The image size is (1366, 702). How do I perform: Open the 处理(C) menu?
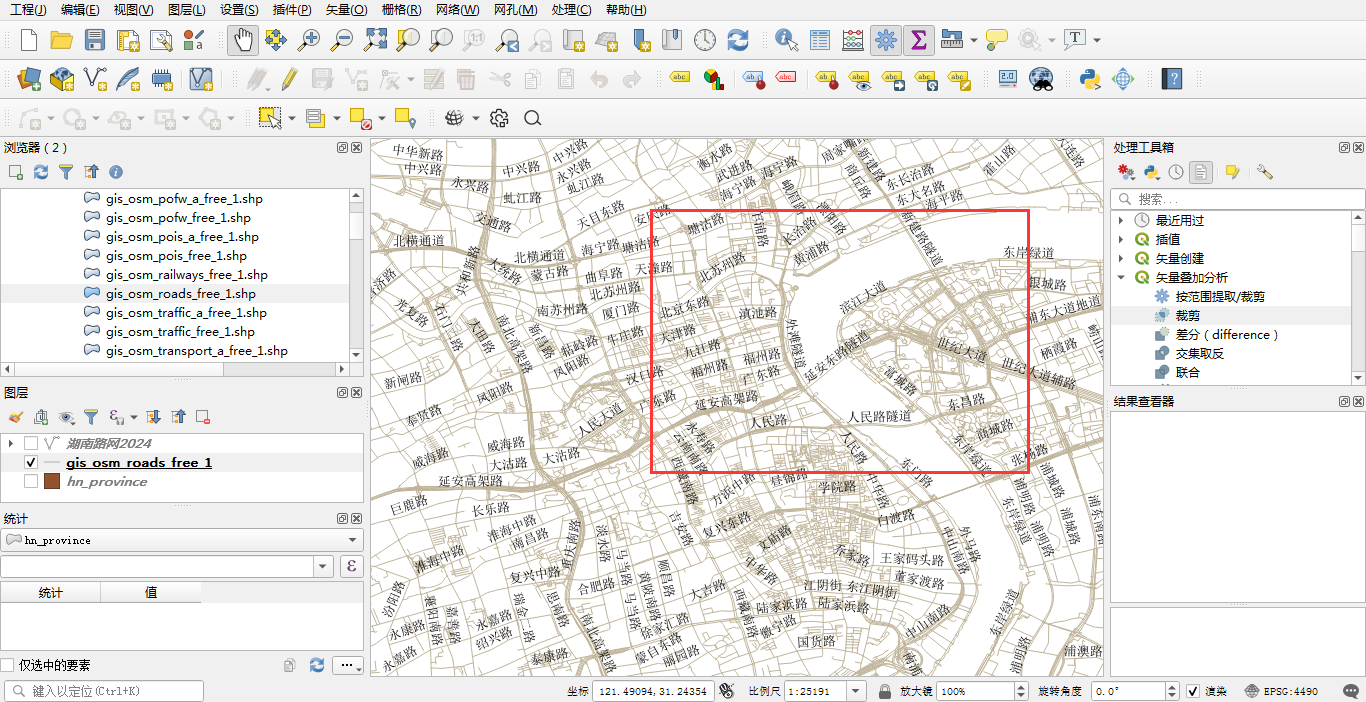click(x=571, y=10)
